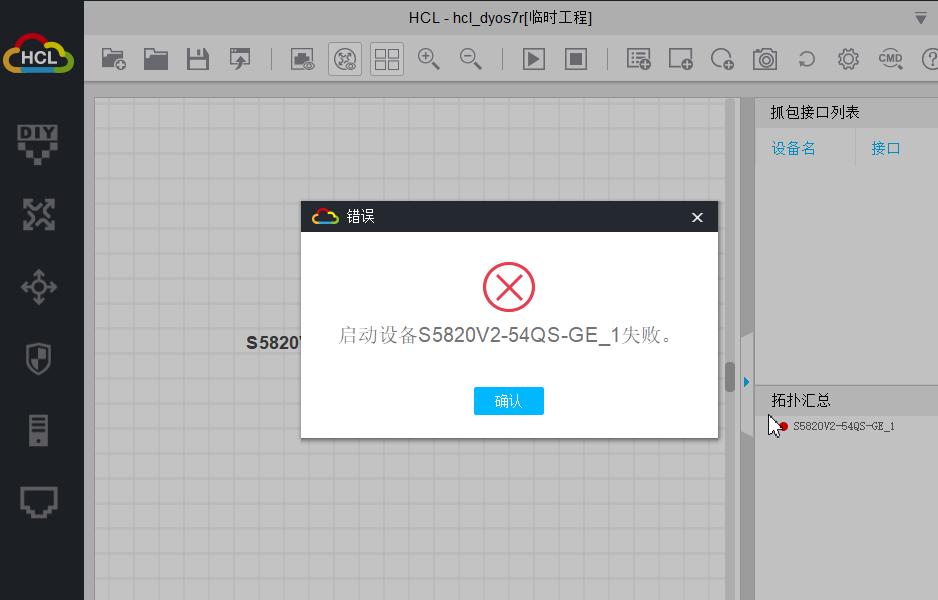Click the add text note icon
Screen dimensions: 938x600
638,59
